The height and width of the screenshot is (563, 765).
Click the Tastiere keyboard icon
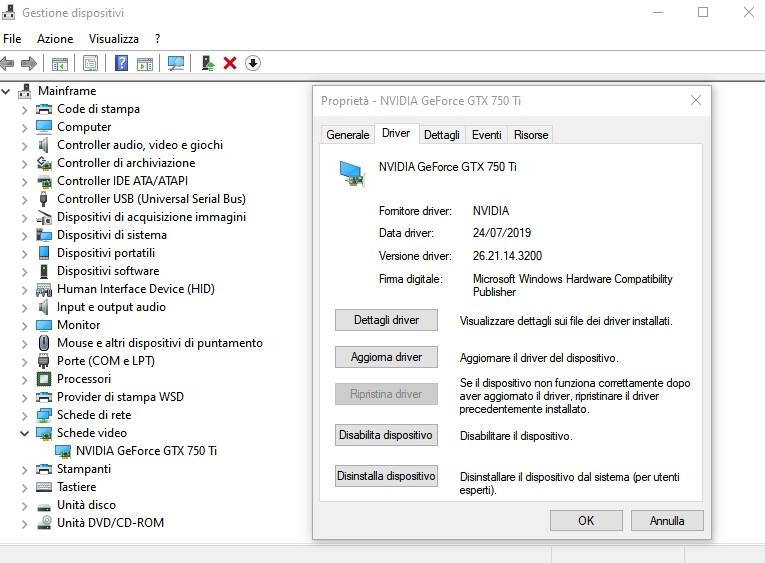[44, 487]
